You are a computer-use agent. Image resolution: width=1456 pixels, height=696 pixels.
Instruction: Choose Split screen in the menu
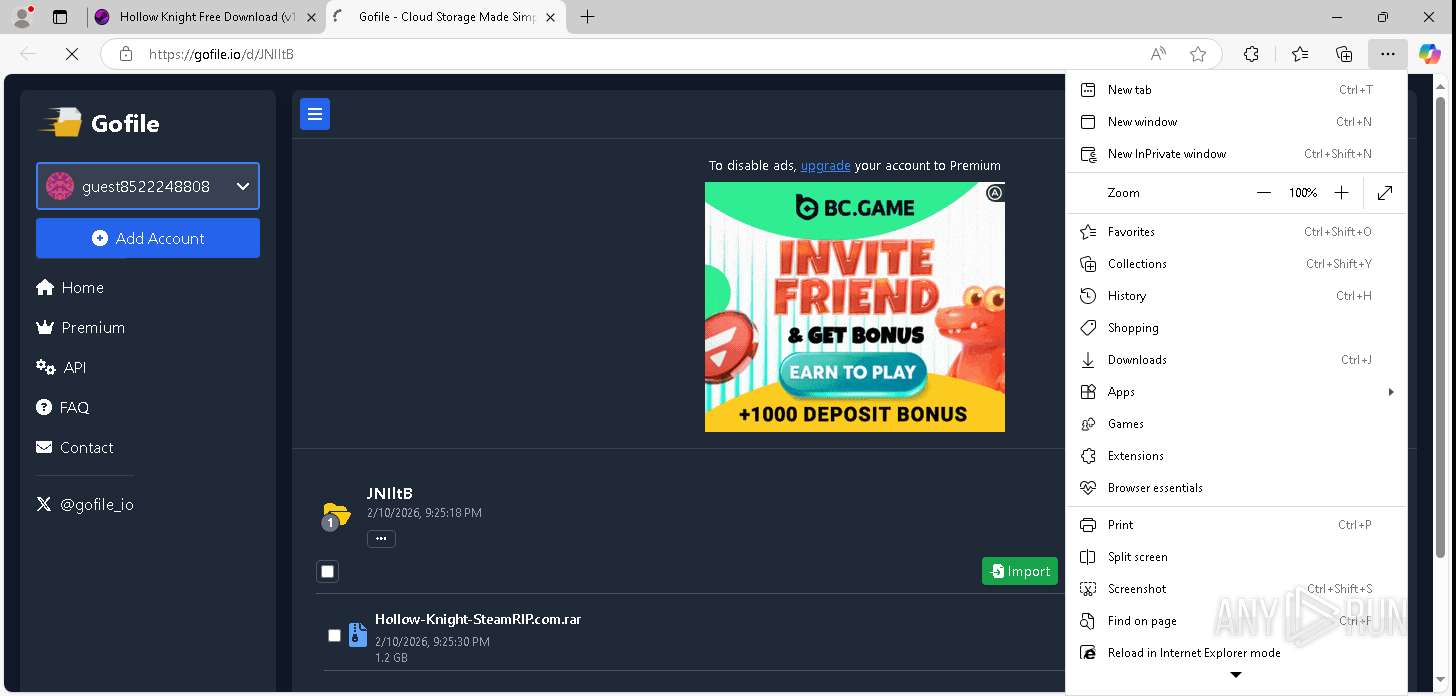[1236, 557]
